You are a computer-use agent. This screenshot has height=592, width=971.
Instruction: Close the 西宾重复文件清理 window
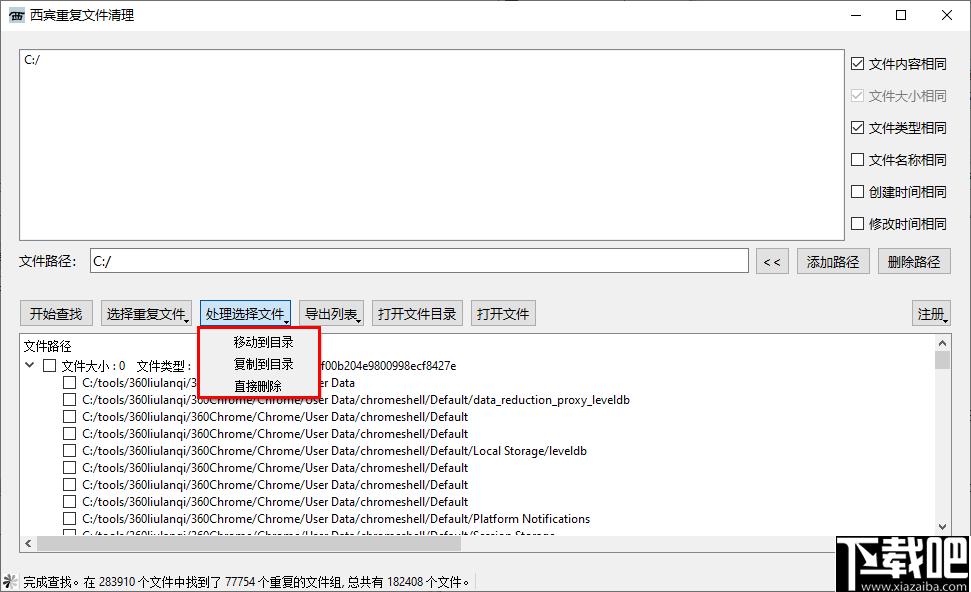tap(947, 15)
